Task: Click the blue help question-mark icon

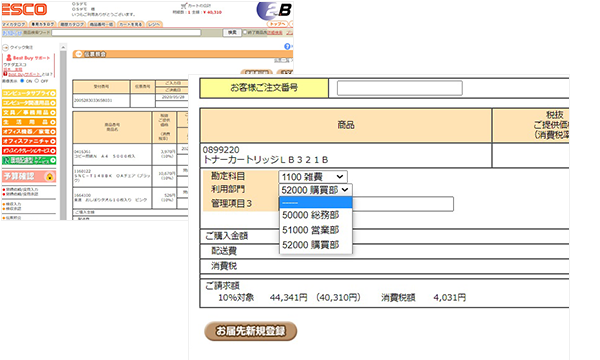Action: pos(287,46)
